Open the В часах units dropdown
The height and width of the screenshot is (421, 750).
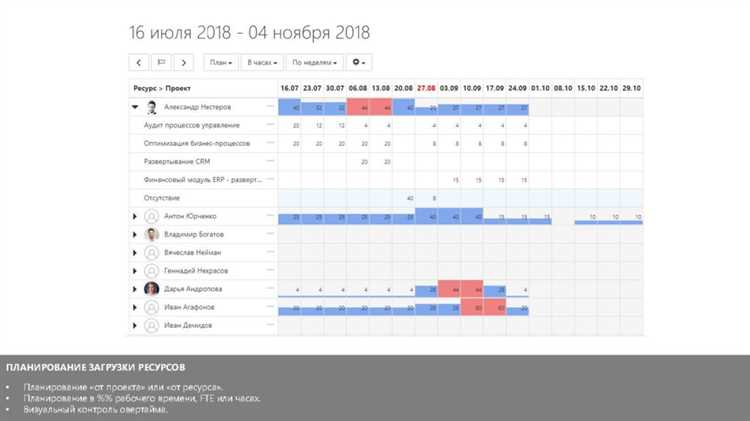262,63
